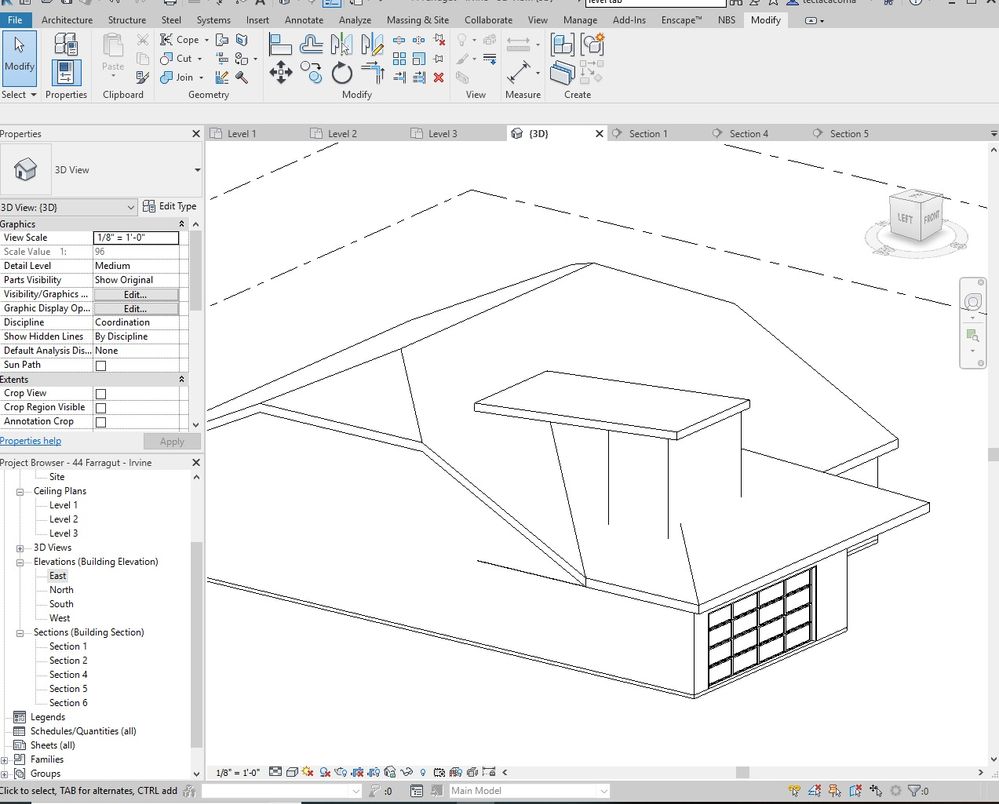Click the Delete icon in Modify panel
The image size is (999, 804).
(437, 77)
